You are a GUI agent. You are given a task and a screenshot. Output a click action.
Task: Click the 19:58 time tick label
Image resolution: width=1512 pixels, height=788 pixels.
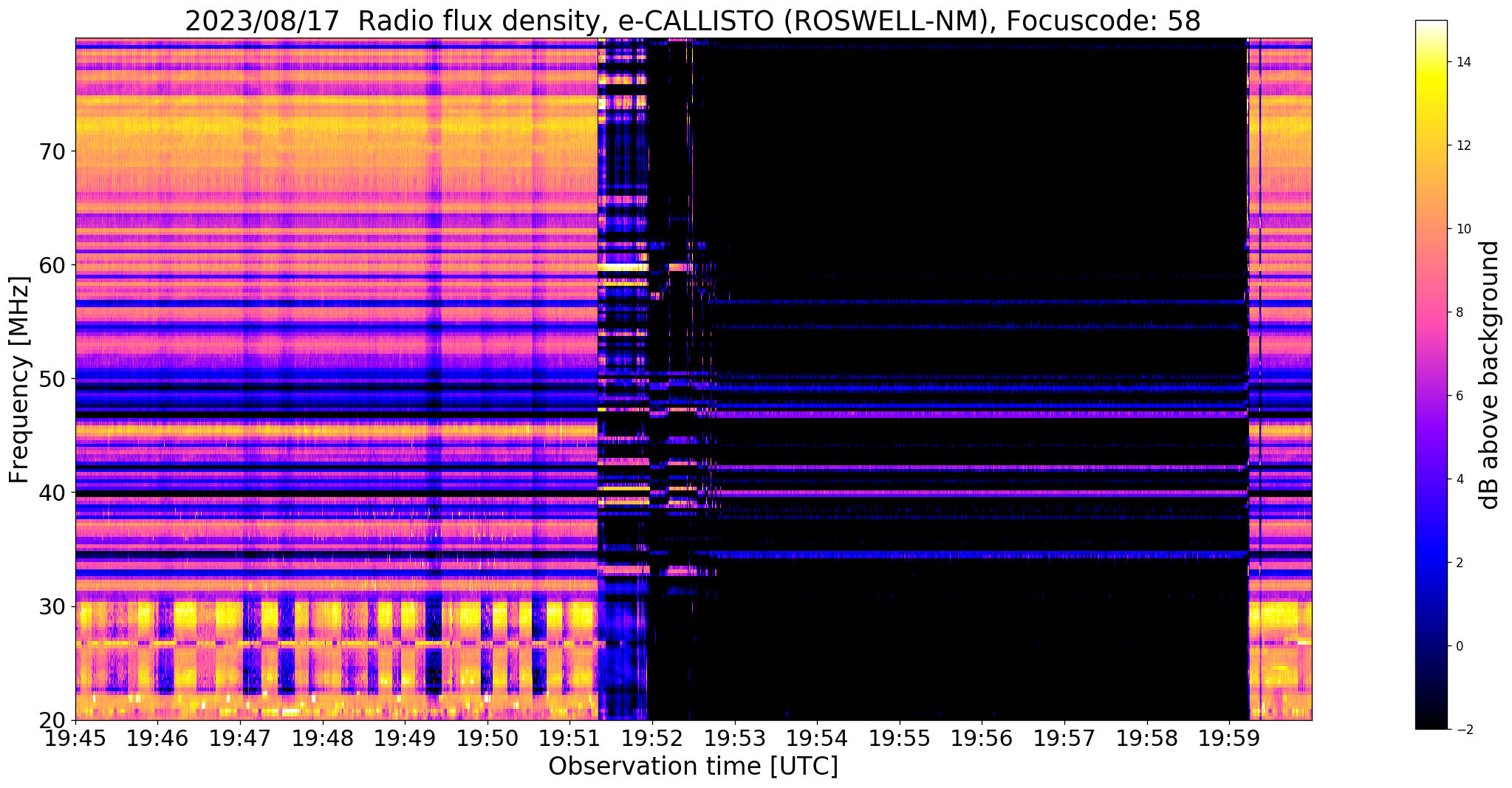click(1146, 738)
